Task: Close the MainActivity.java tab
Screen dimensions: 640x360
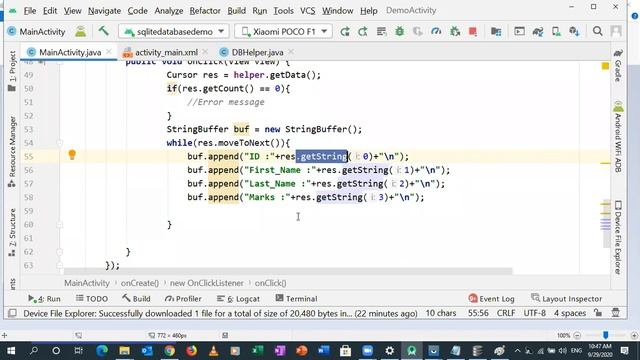Action: coord(109,52)
